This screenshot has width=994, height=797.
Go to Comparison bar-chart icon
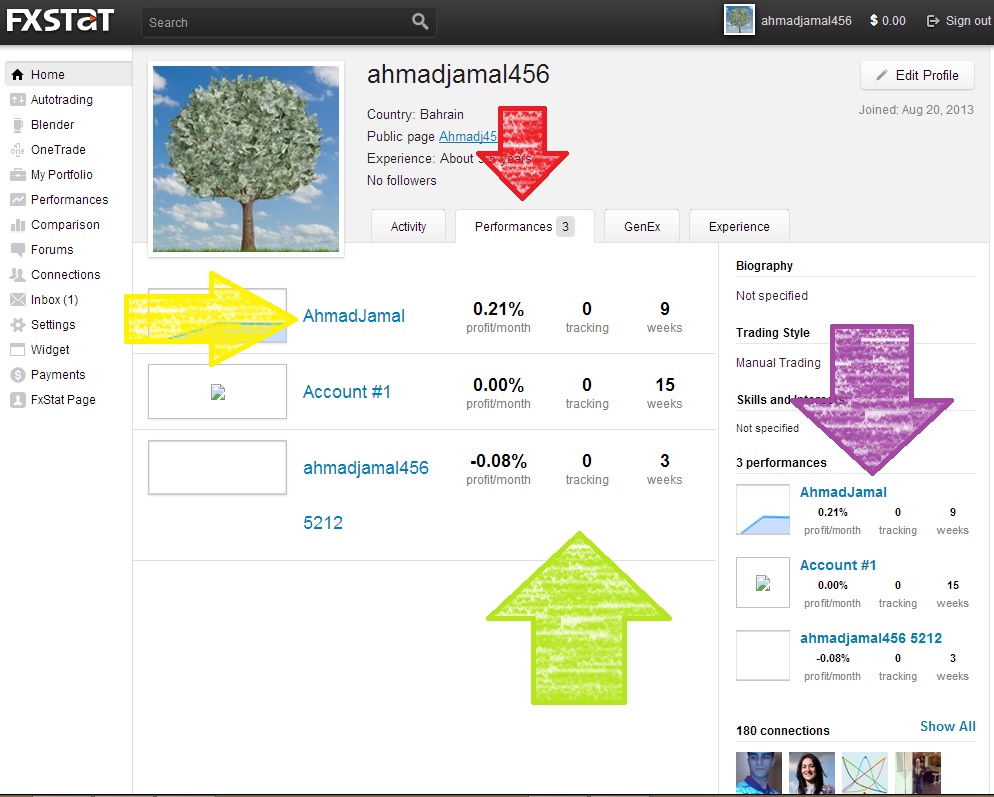[17, 225]
